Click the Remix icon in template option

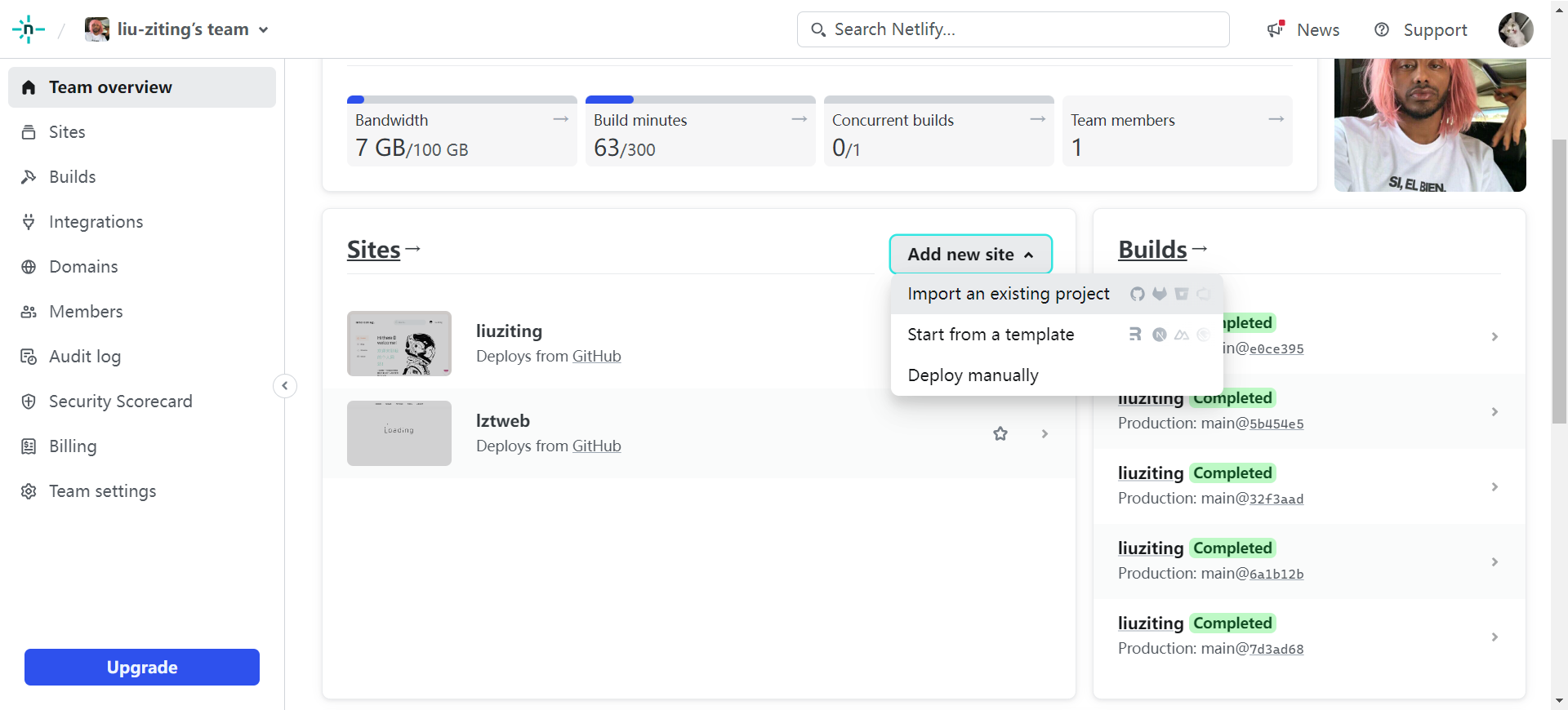1135,335
